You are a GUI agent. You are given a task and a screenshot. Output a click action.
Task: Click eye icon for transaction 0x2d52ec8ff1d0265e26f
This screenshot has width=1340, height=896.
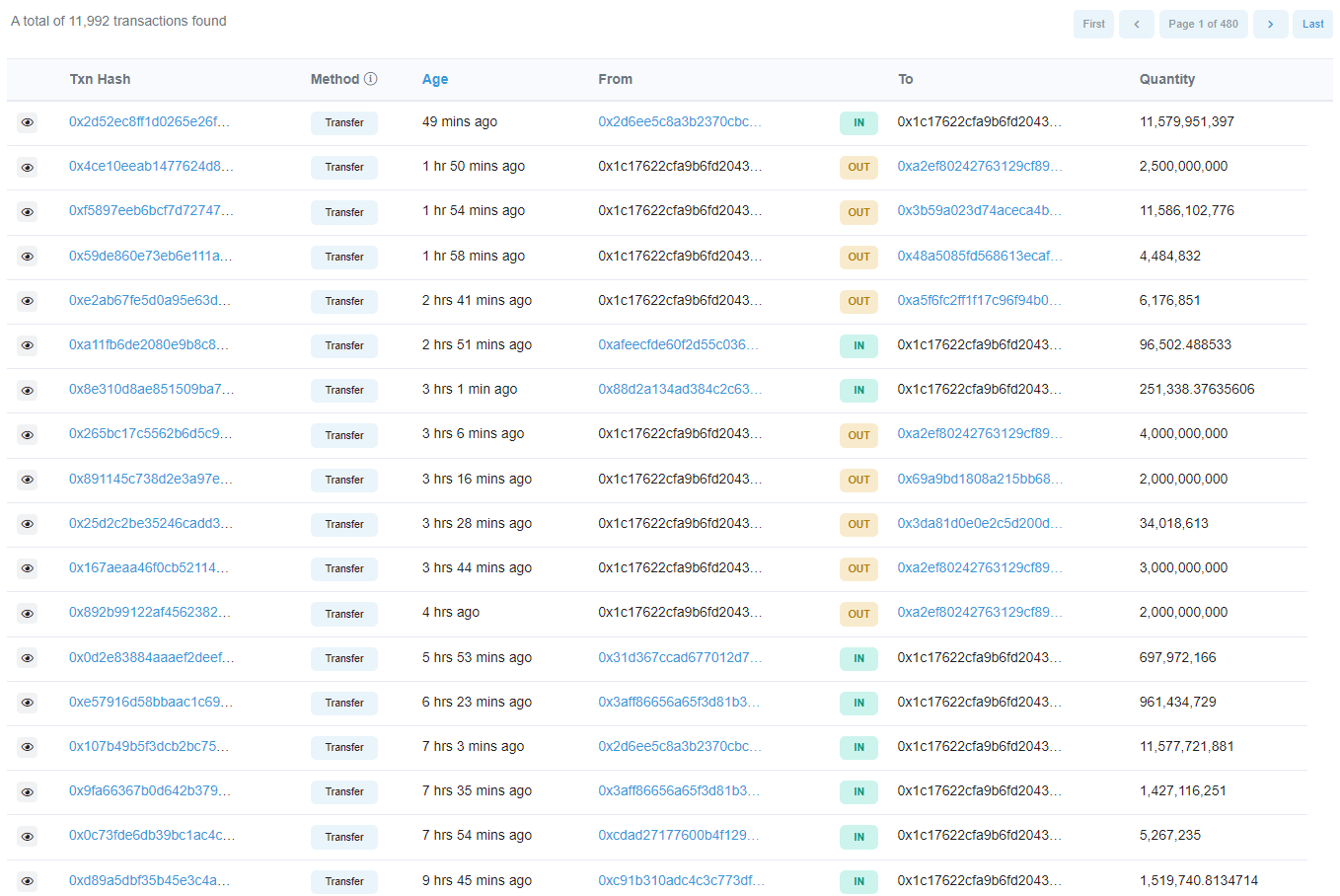28,122
